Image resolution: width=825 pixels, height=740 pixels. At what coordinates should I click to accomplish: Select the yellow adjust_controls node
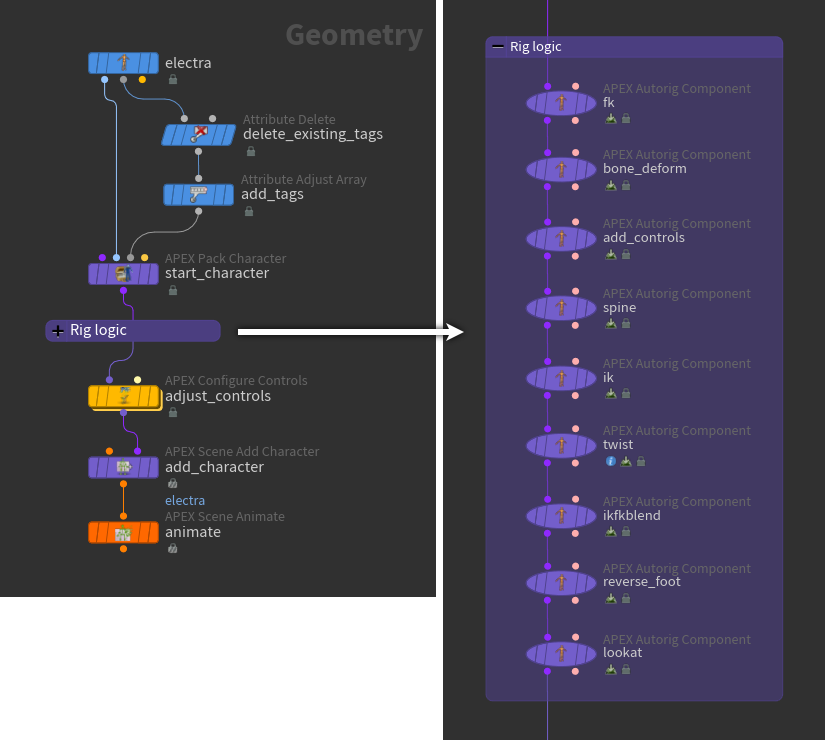coord(123,396)
